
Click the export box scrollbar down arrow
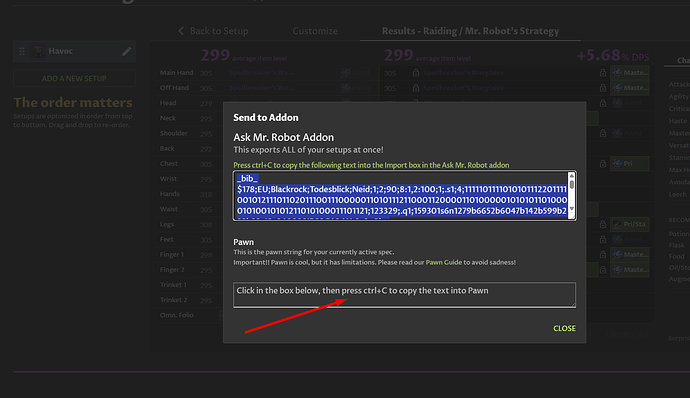coord(572,209)
